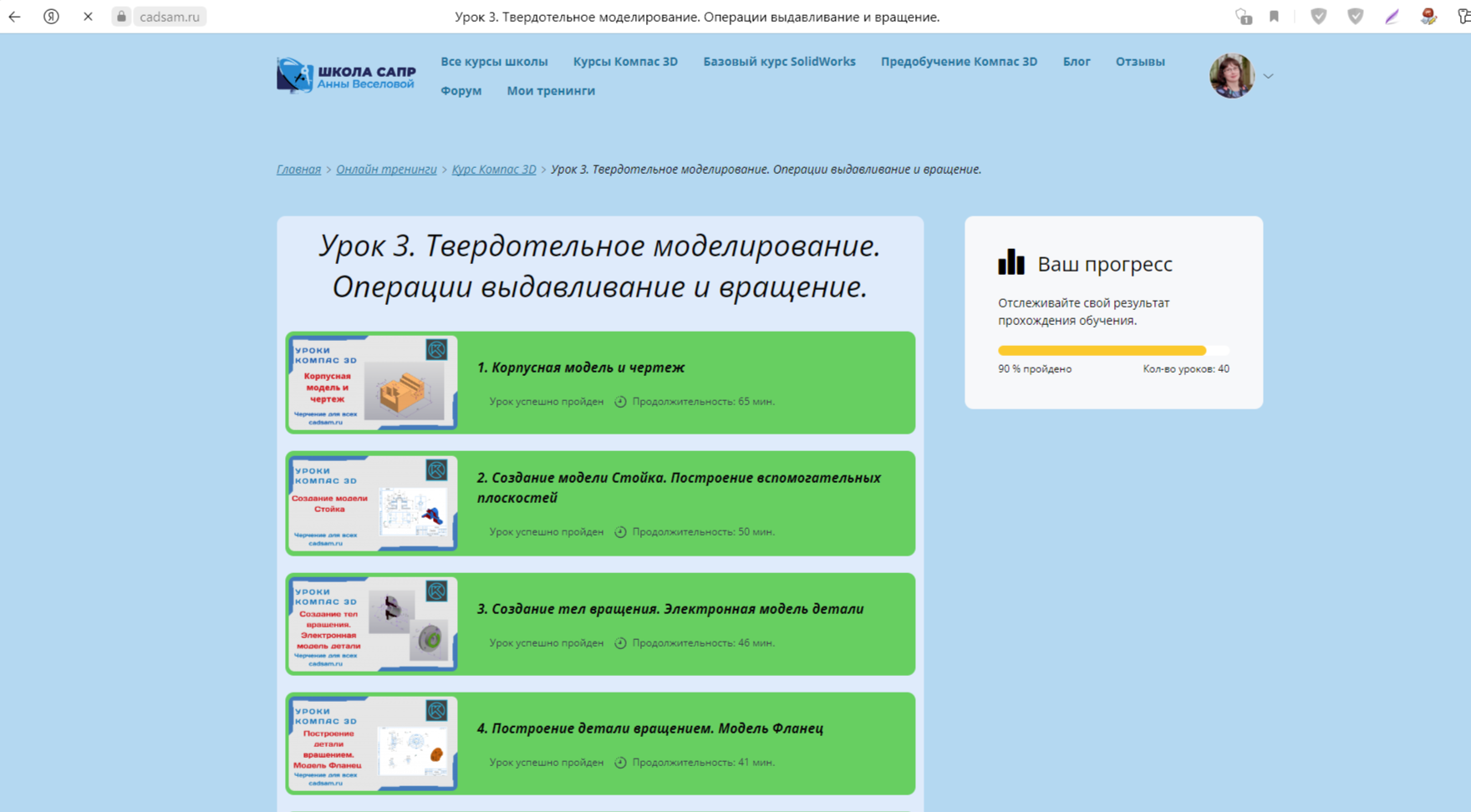The image size is (1471, 812).
Task: Click the Школа САПР Анны Веселовой logo
Action: (346, 75)
